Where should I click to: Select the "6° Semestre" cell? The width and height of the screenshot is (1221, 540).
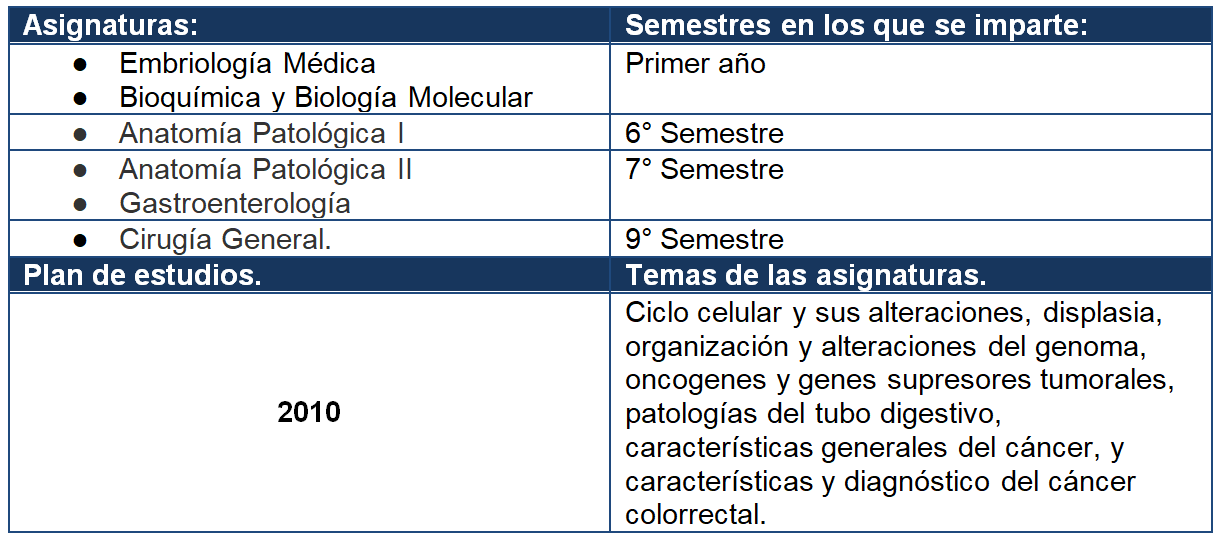pyautogui.click(x=704, y=134)
